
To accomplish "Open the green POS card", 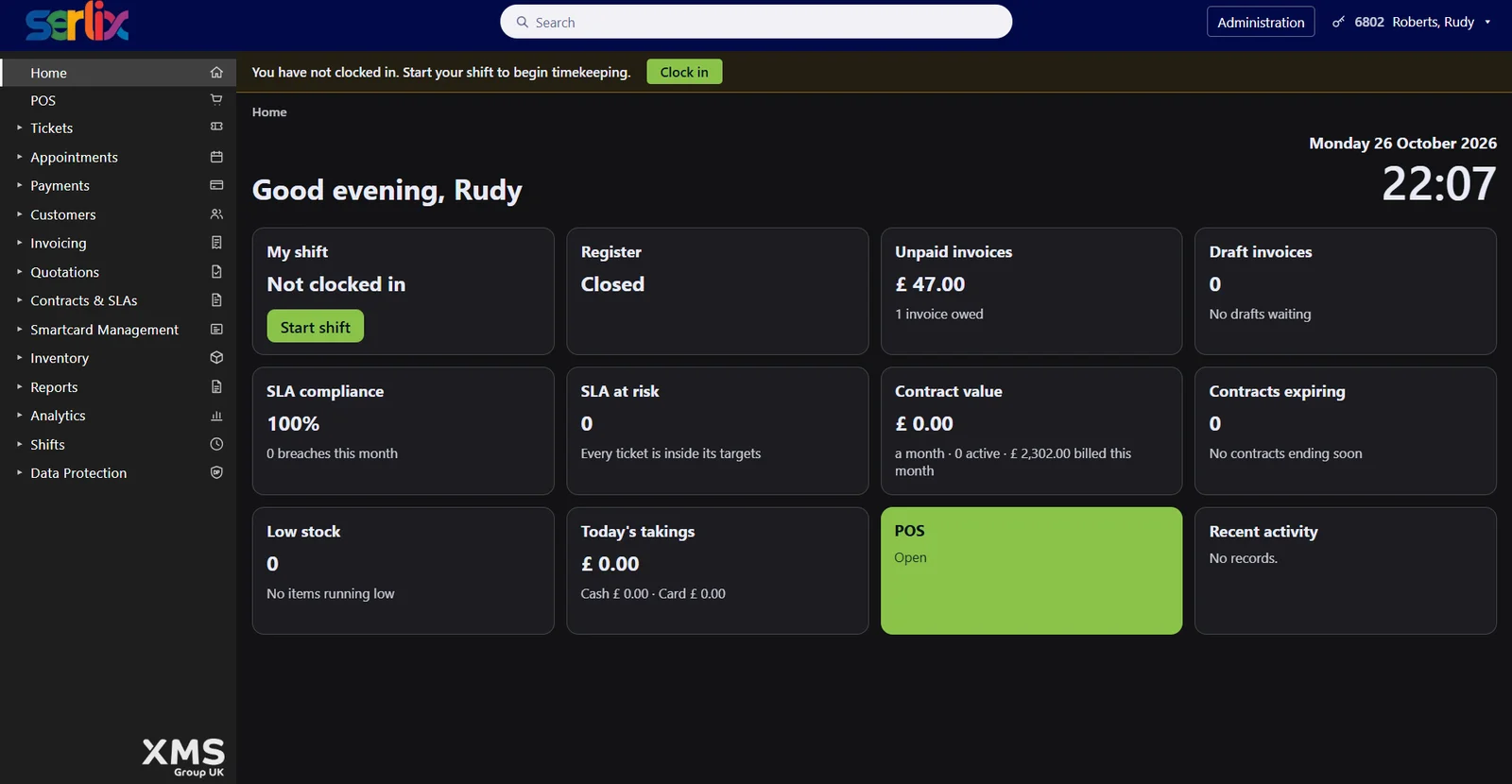I will 1031,571.
